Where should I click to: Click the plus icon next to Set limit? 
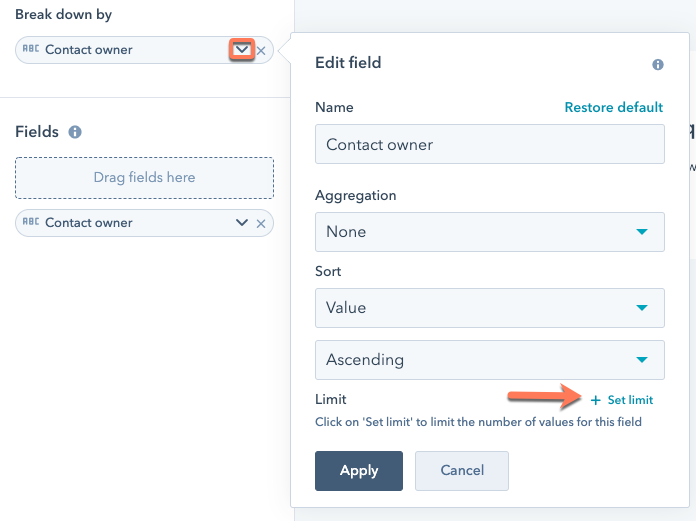point(596,400)
